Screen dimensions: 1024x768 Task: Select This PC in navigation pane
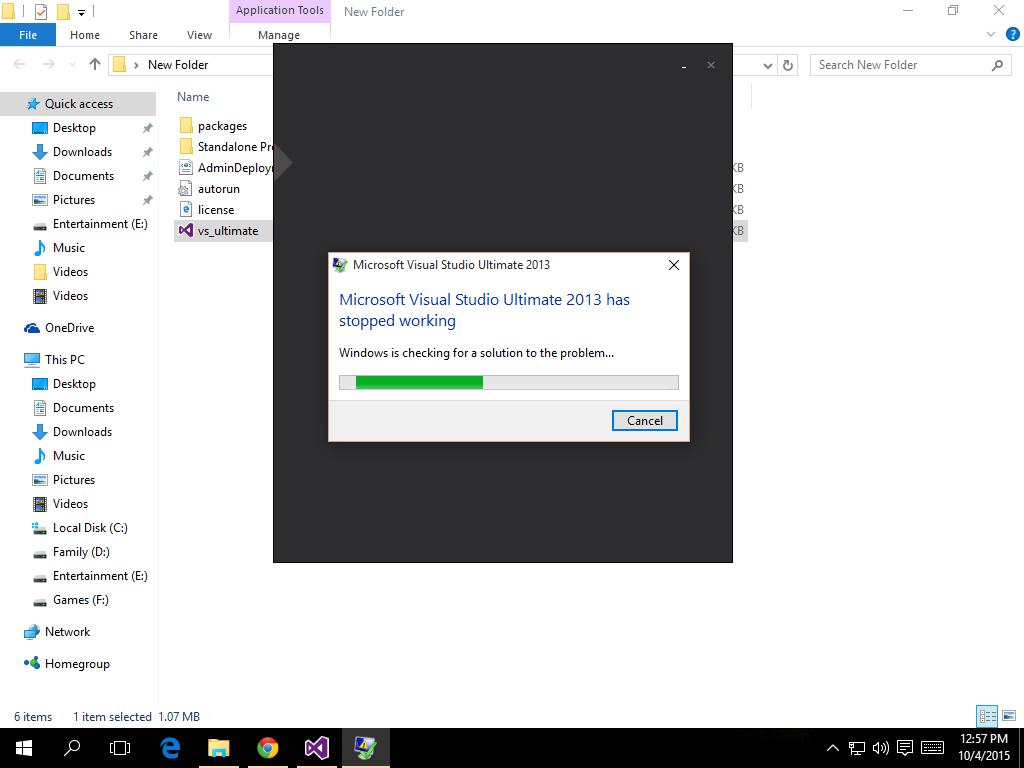pos(65,360)
